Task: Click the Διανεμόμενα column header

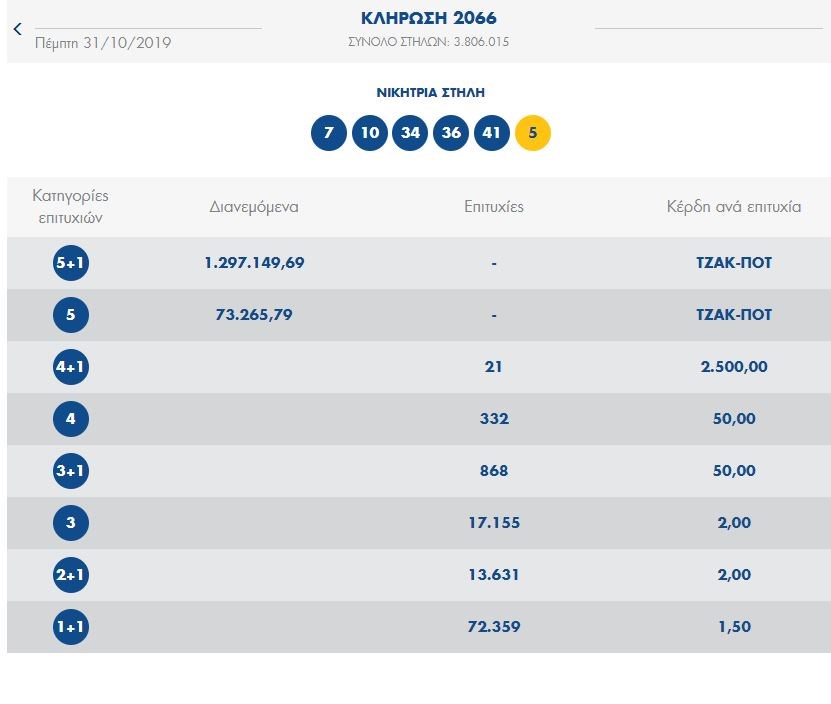Action: pyautogui.click(x=254, y=207)
